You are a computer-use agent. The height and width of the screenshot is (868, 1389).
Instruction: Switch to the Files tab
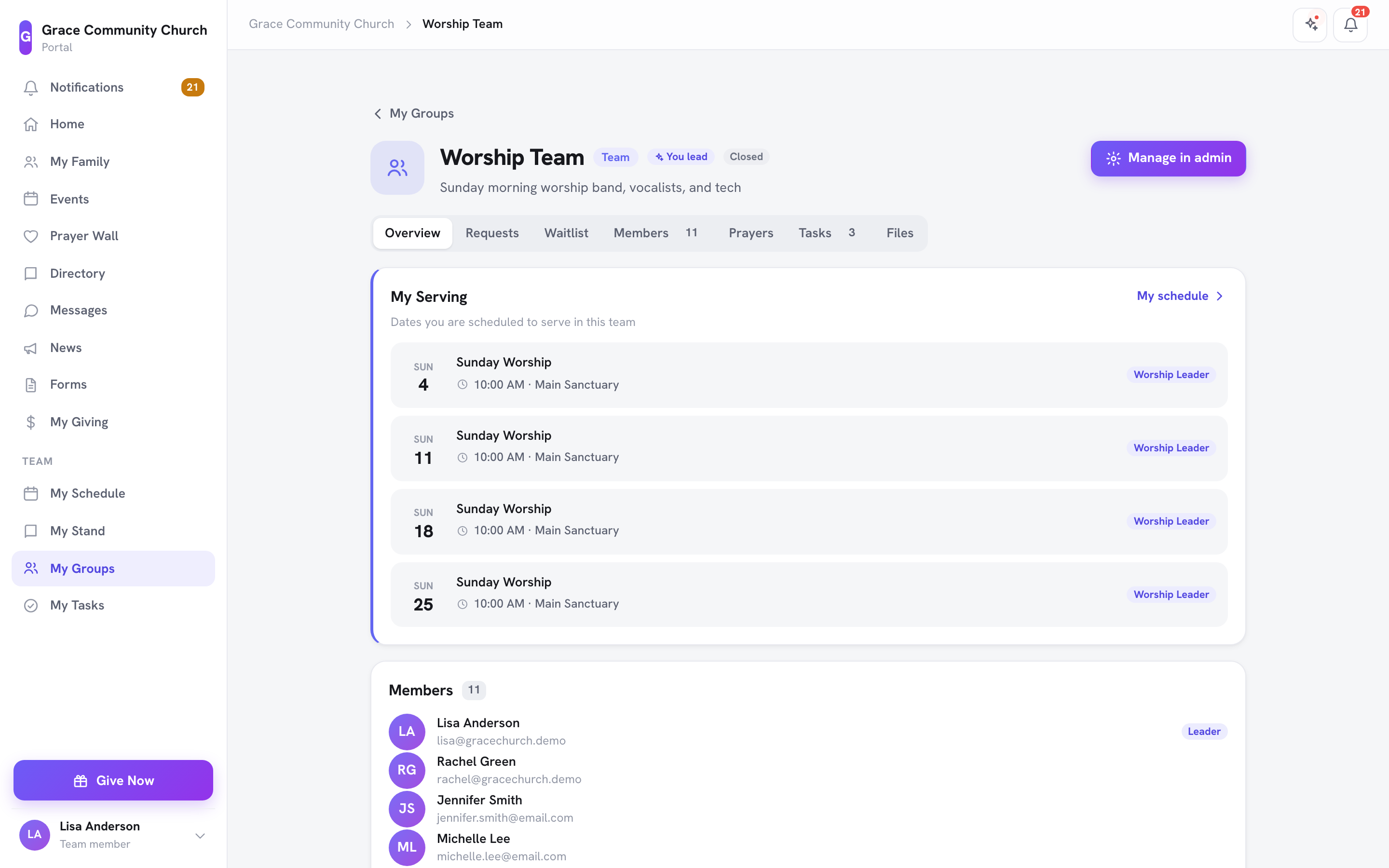(899, 233)
